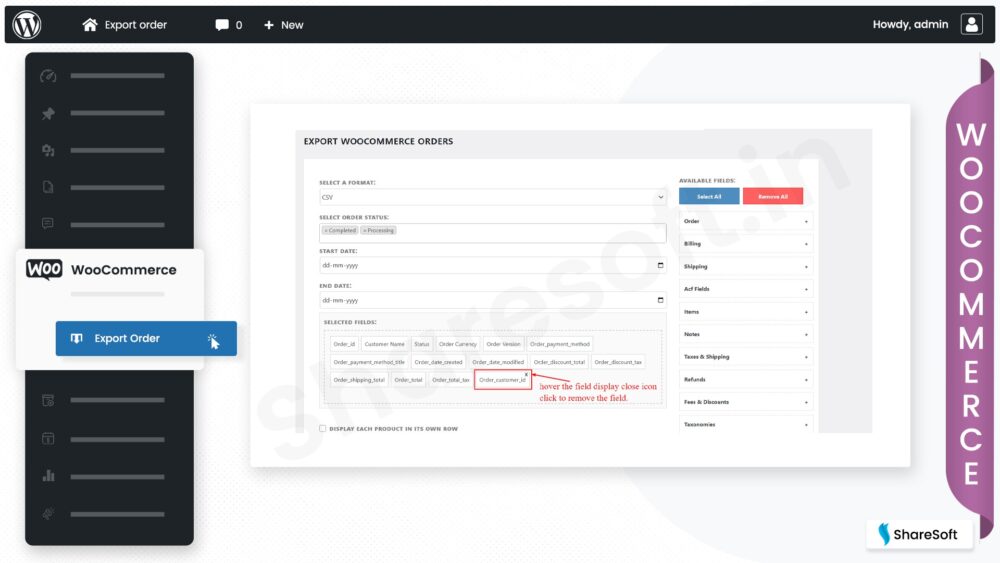Click the pushpin posts icon in the sidebar
Screen dimensions: 1000x563
pos(48,113)
